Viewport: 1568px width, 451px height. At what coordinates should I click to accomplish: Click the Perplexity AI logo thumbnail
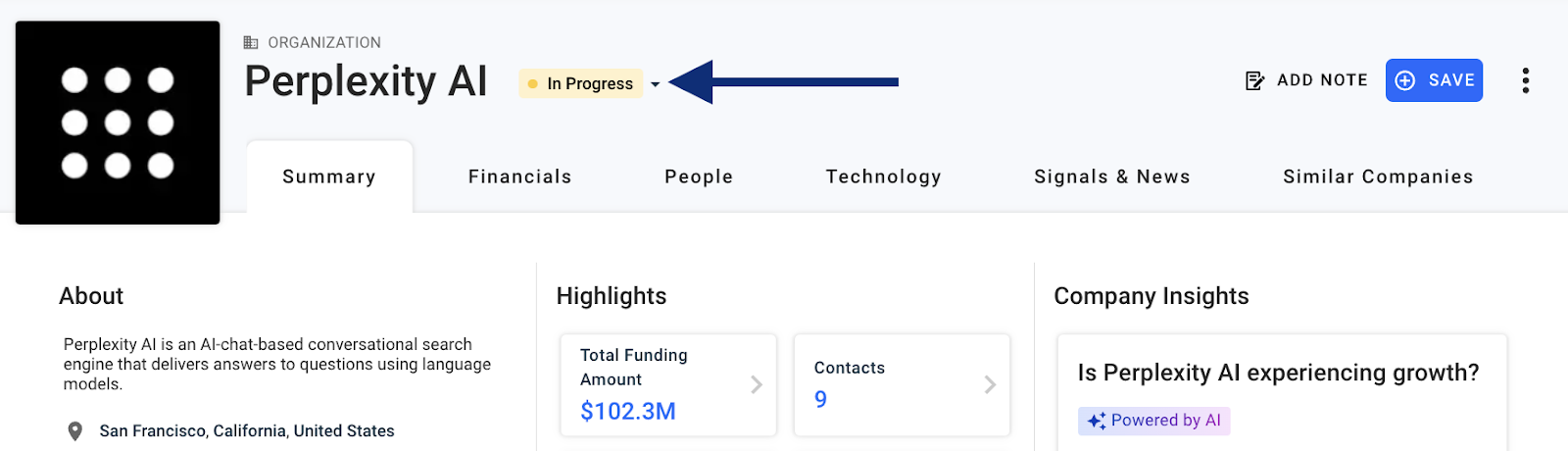pyautogui.click(x=118, y=123)
